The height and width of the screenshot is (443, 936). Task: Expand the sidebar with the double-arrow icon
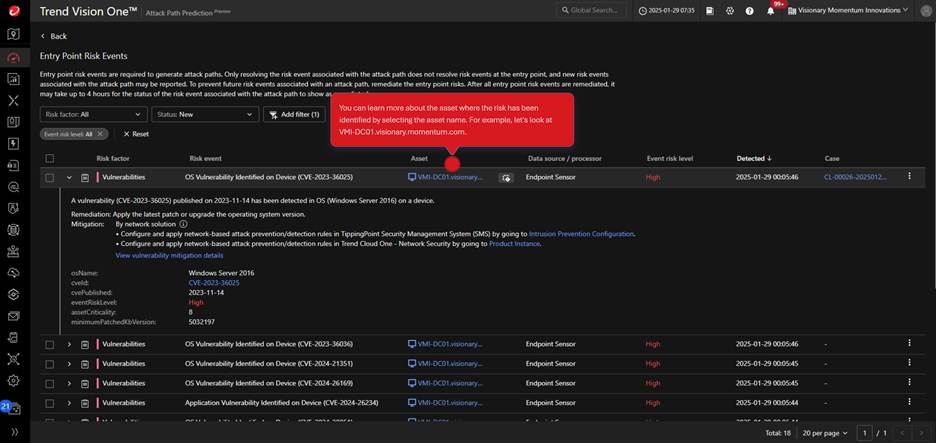coord(14,431)
